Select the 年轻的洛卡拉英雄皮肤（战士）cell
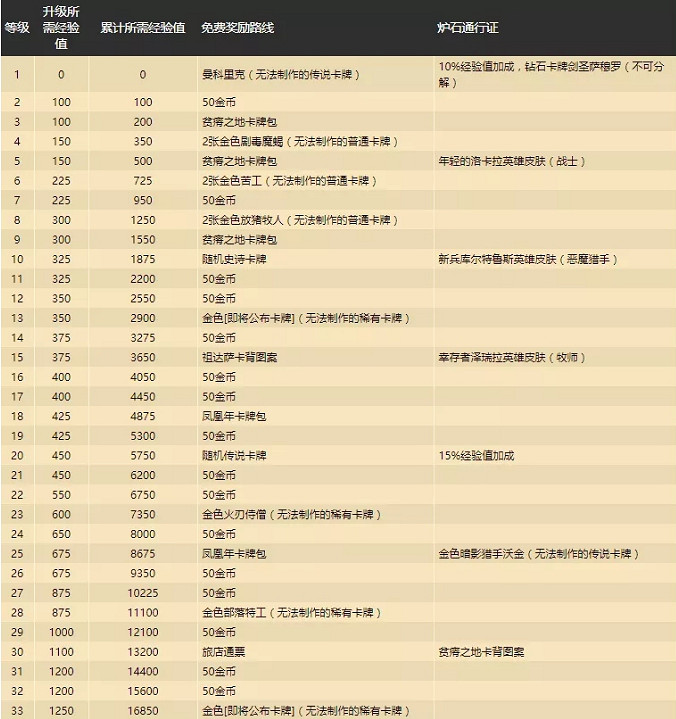Screen dimensions: 676x719 512,161
